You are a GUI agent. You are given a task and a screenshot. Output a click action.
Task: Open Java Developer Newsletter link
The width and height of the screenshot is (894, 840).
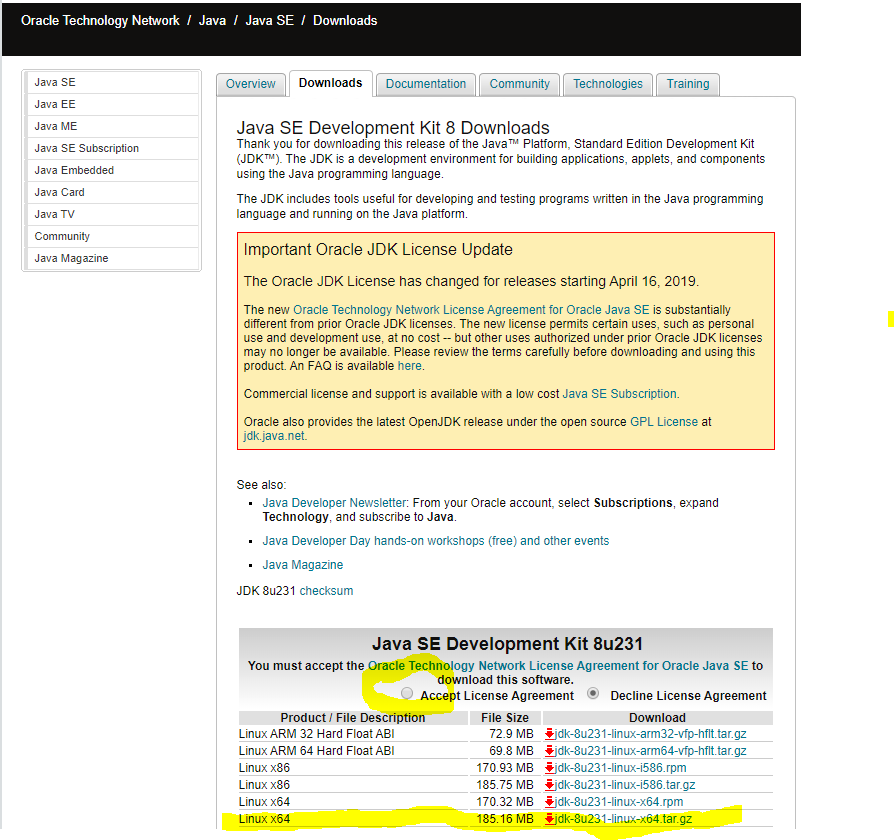[x=334, y=503]
